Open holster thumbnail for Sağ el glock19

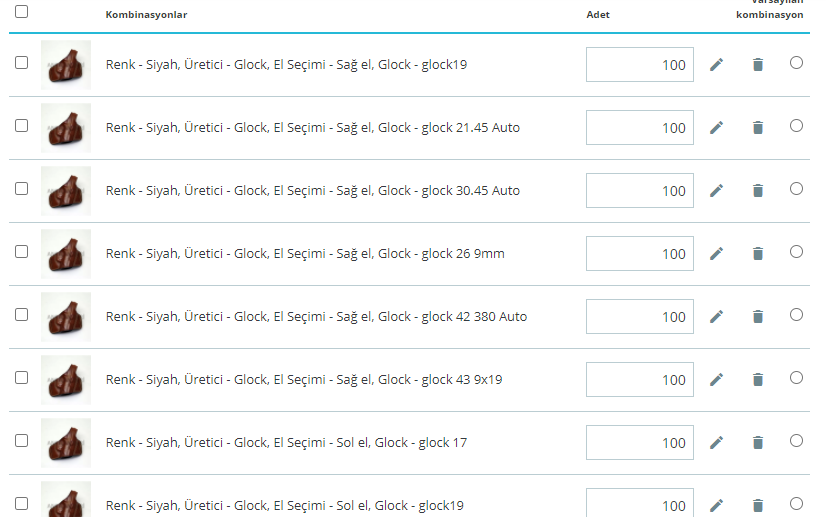66,65
